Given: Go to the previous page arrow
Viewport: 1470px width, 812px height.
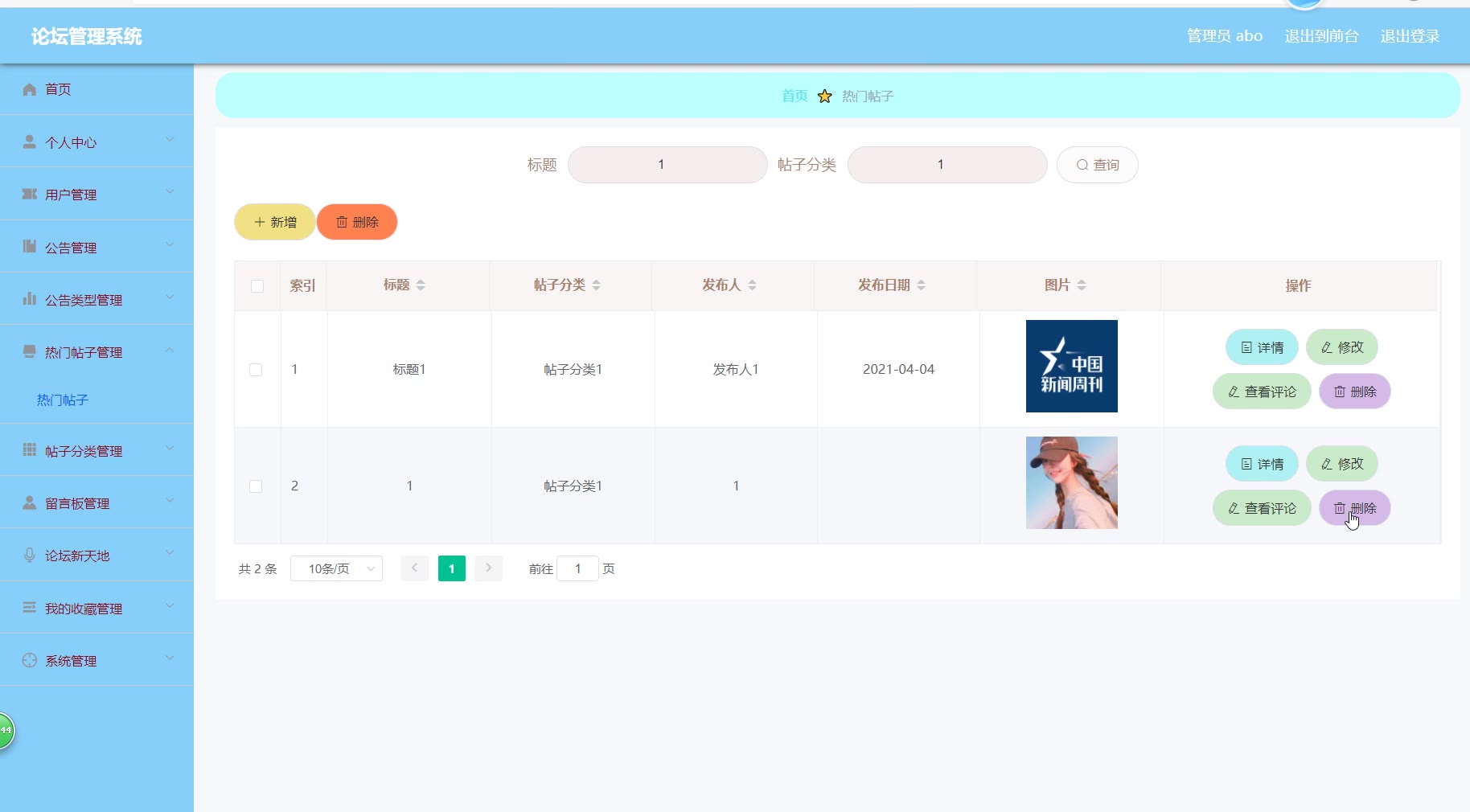Looking at the screenshot, I should point(414,568).
